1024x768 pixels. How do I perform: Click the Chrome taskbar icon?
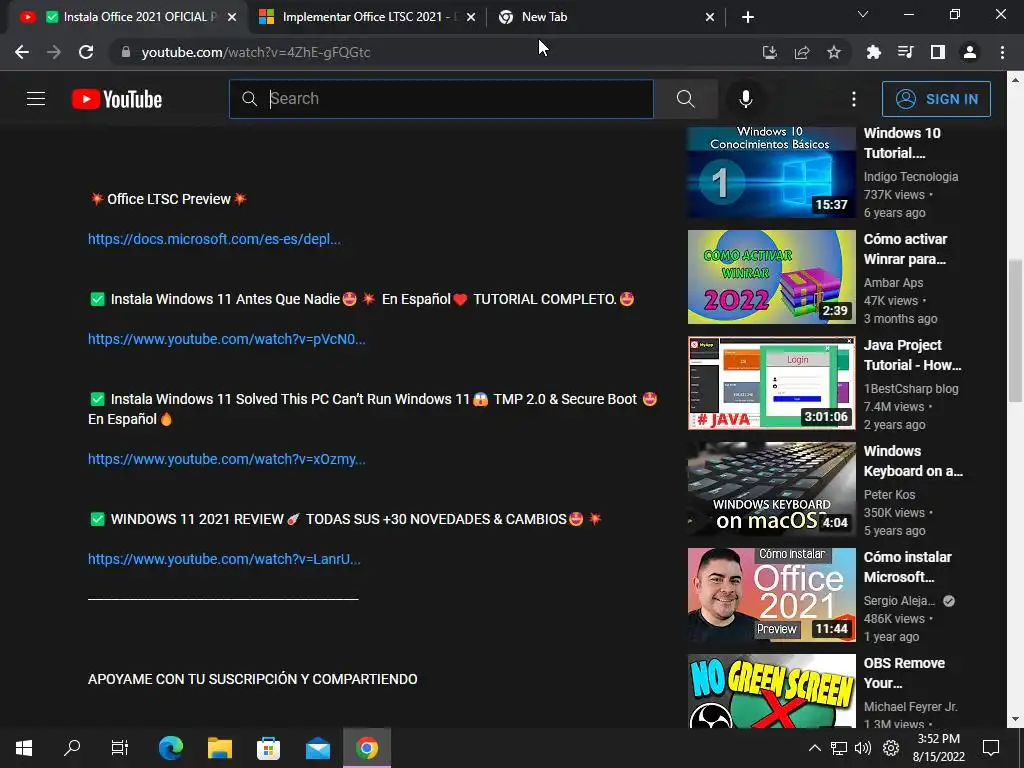click(x=367, y=748)
